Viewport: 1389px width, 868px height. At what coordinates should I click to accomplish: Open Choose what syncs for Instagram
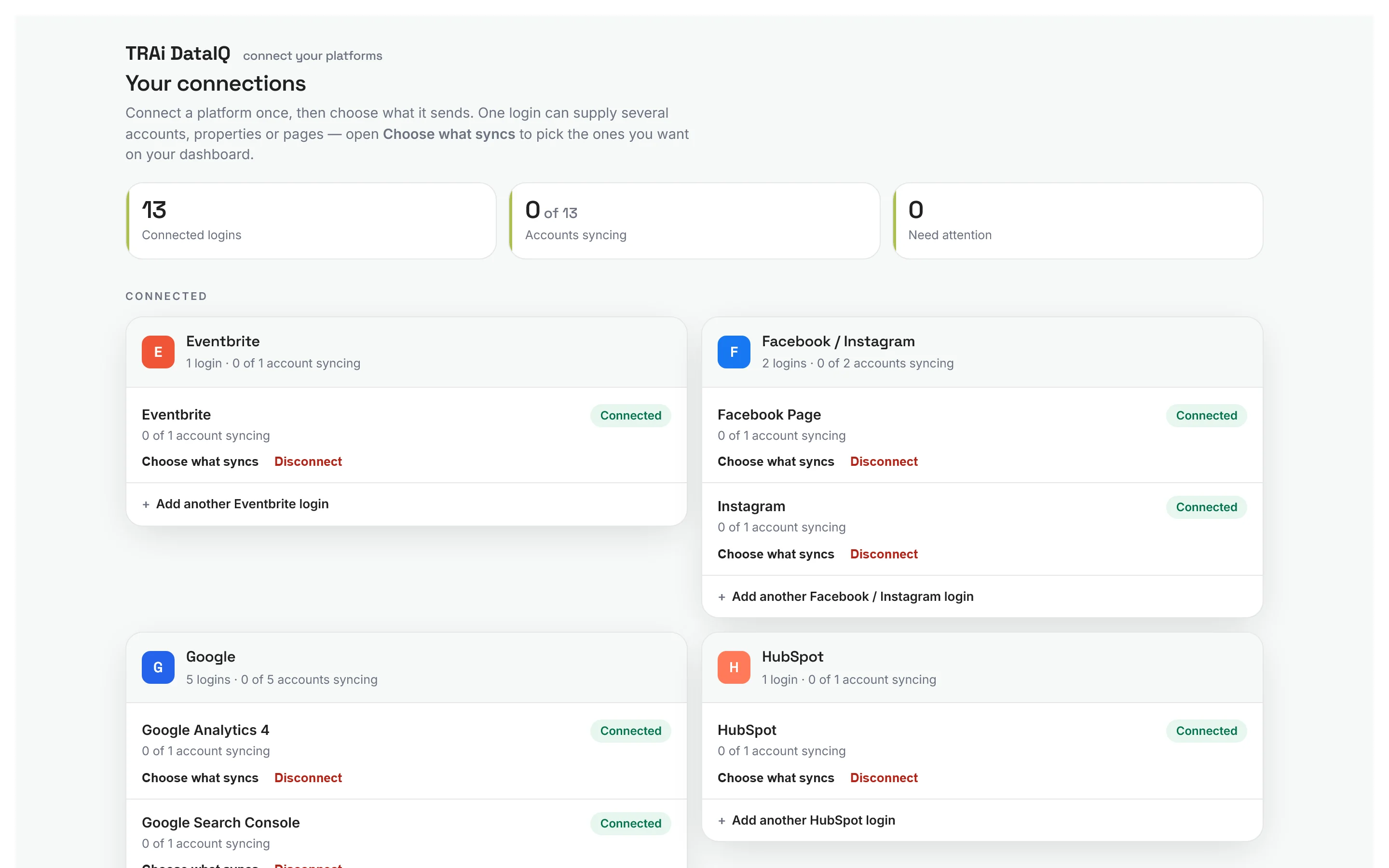[x=776, y=554]
